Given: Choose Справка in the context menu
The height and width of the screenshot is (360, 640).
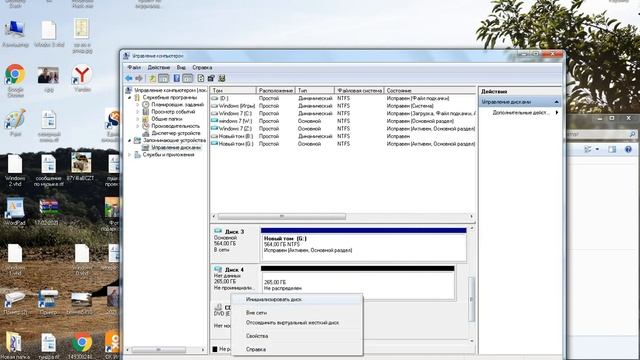Looking at the screenshot, I should 297,349.
